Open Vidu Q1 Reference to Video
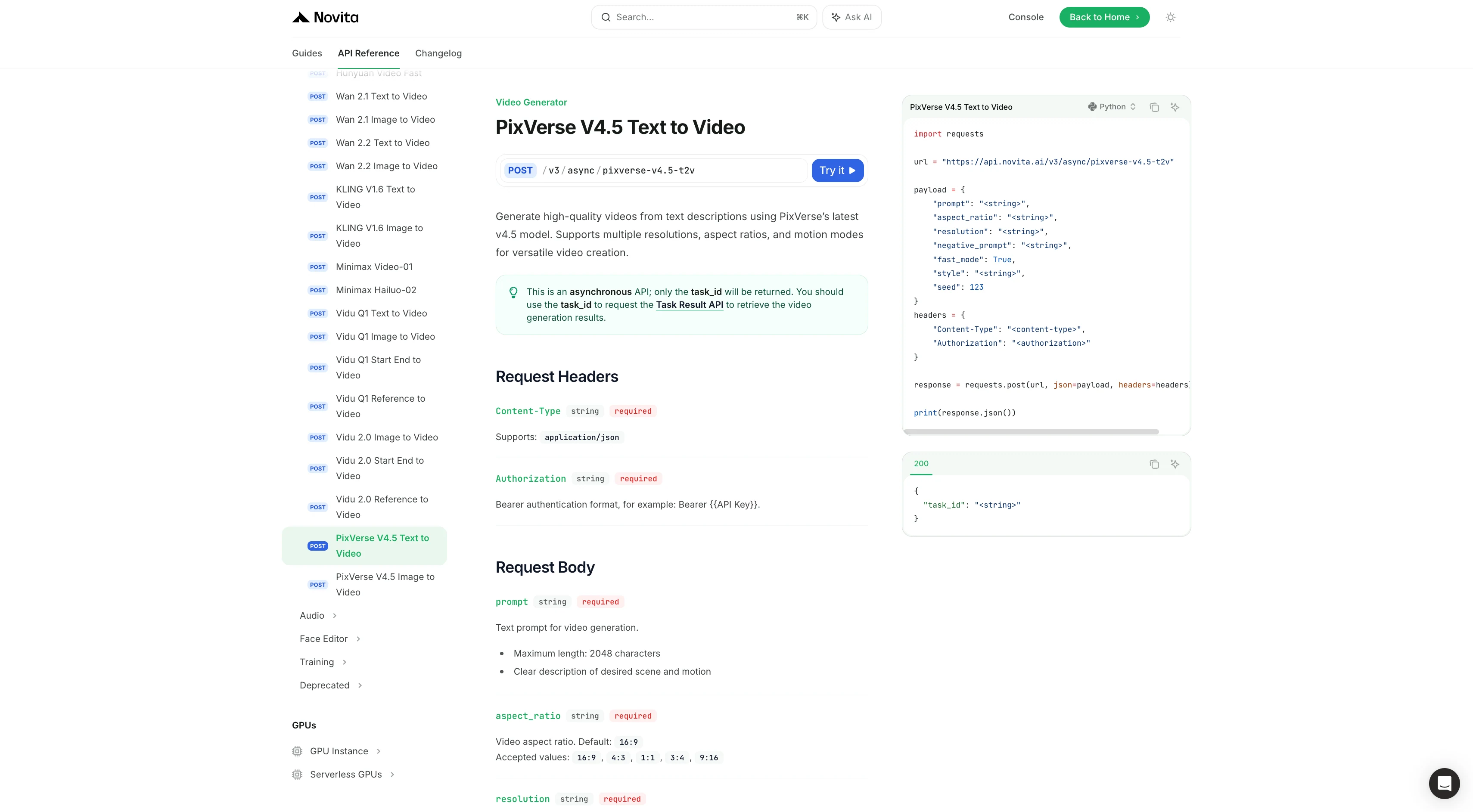The image size is (1473, 812). click(380, 406)
